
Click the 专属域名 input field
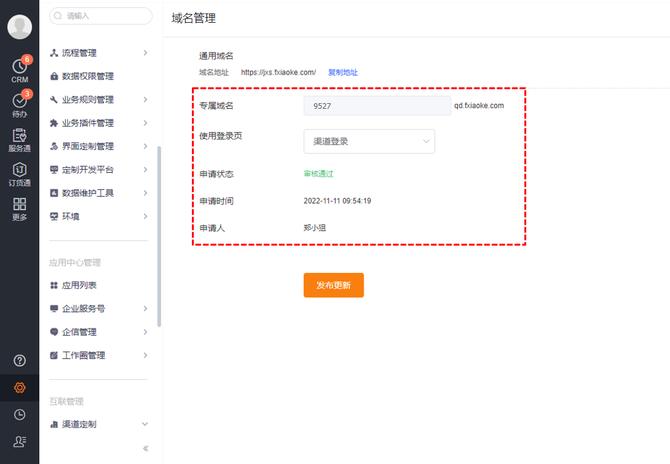(x=377, y=105)
